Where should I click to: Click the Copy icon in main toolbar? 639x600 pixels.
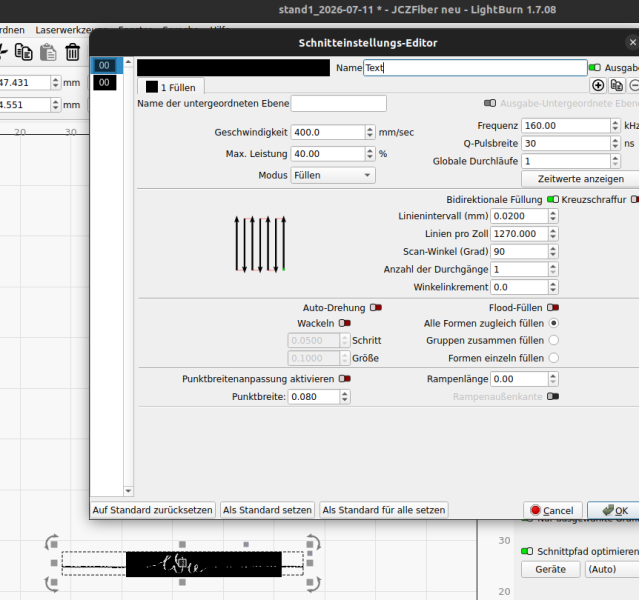pyautogui.click(x=23, y=52)
